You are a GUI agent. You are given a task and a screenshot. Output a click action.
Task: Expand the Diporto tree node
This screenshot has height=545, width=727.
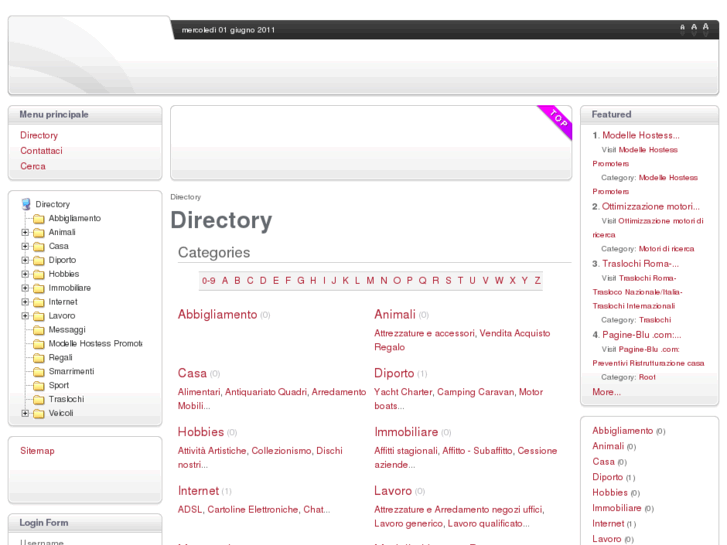25,260
